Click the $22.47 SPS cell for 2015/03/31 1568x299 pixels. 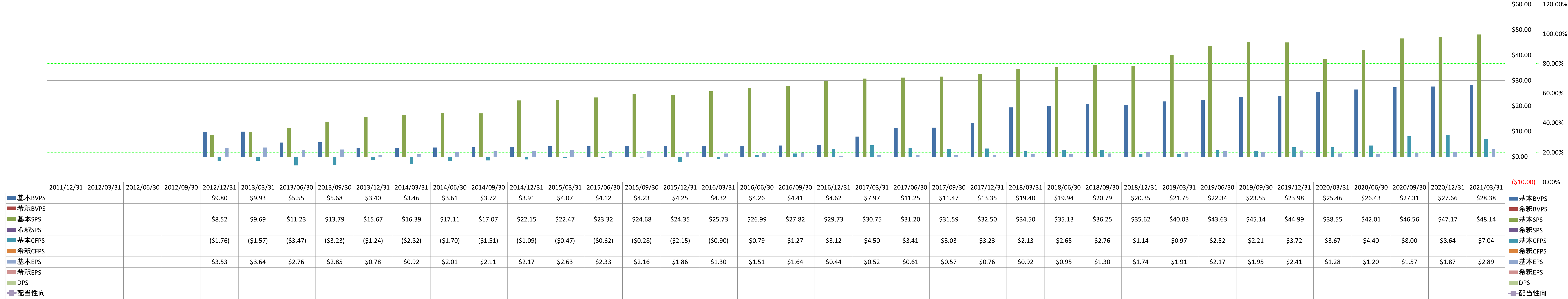(565, 219)
